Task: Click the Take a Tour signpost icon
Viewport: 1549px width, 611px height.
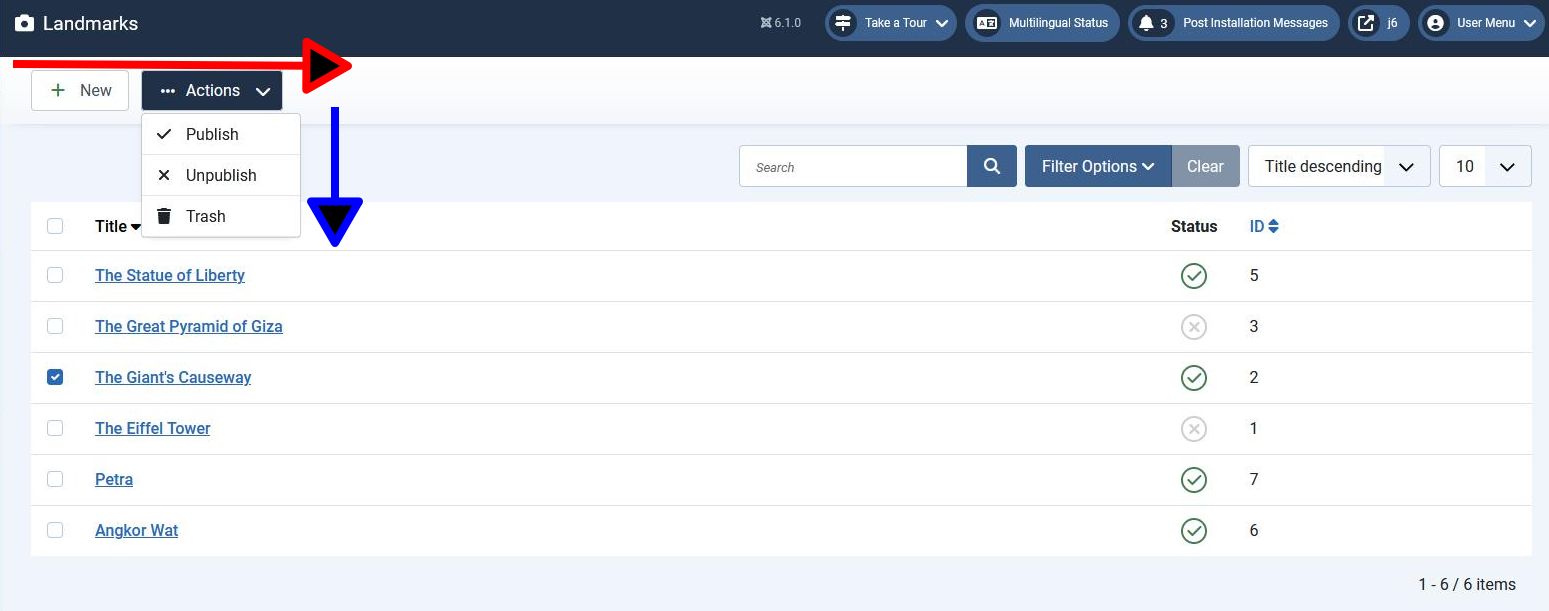Action: click(x=843, y=23)
